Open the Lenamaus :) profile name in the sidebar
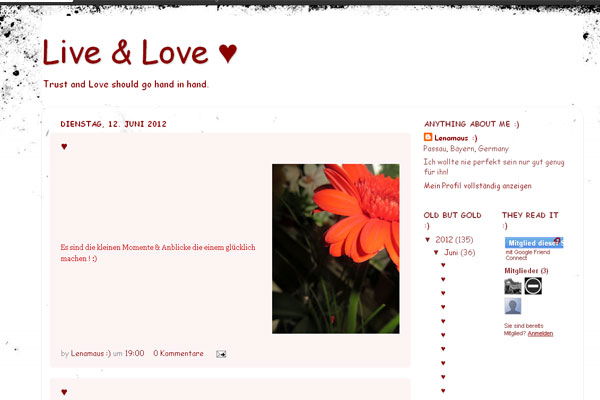Viewport: 600px width, 400px height. [455, 138]
